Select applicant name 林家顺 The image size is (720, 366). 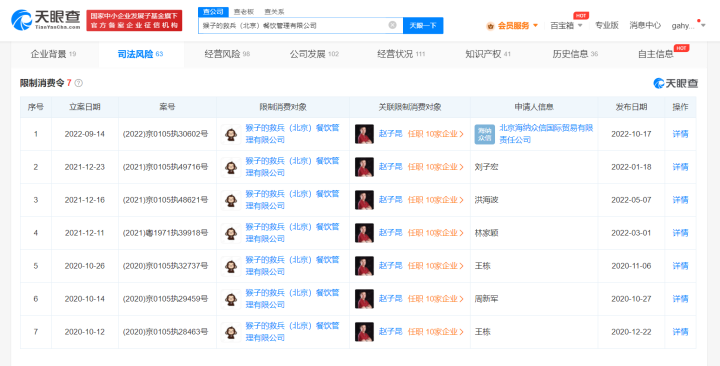pos(486,233)
